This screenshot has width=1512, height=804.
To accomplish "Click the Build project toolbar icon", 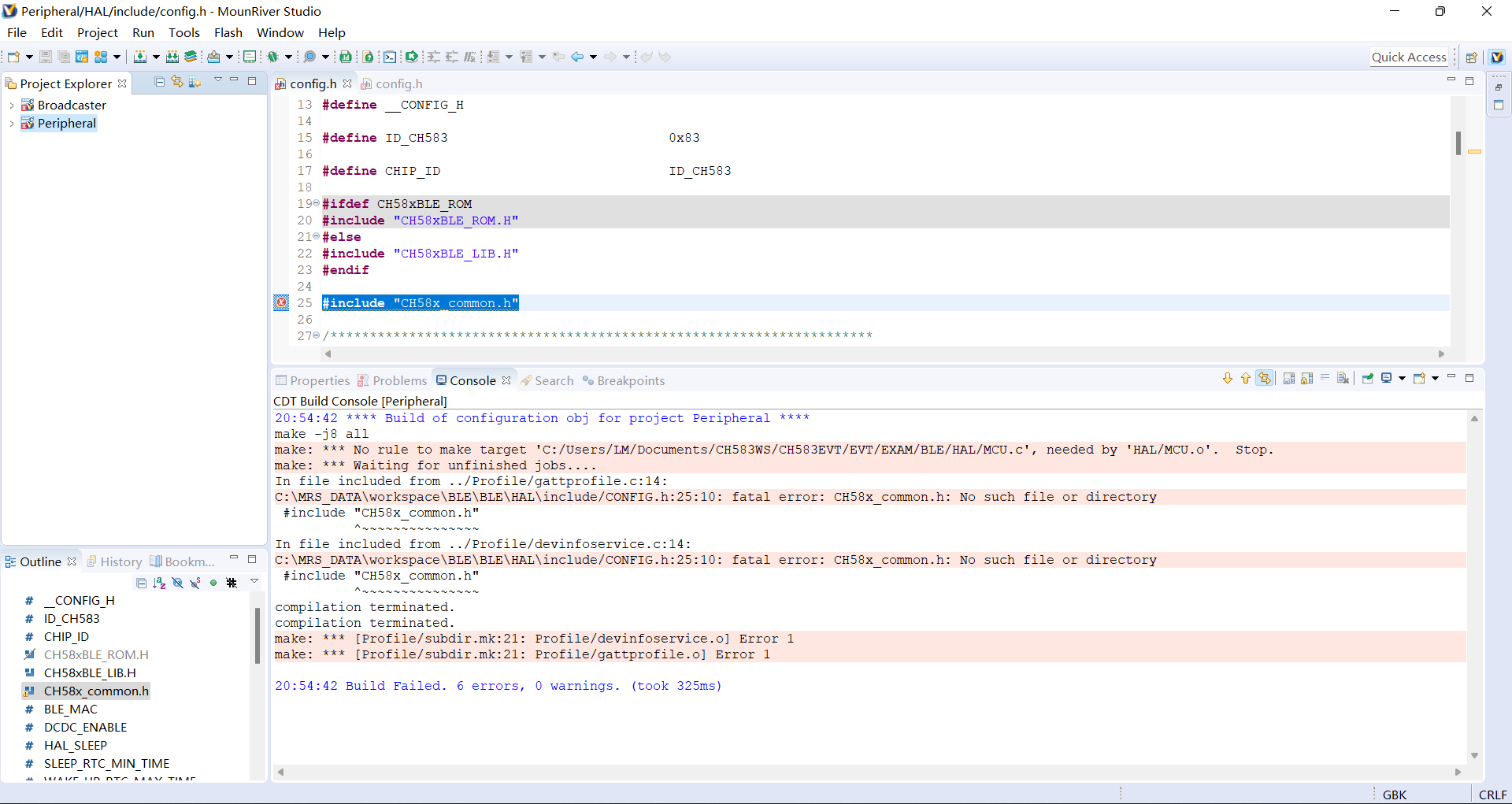I will (140, 57).
